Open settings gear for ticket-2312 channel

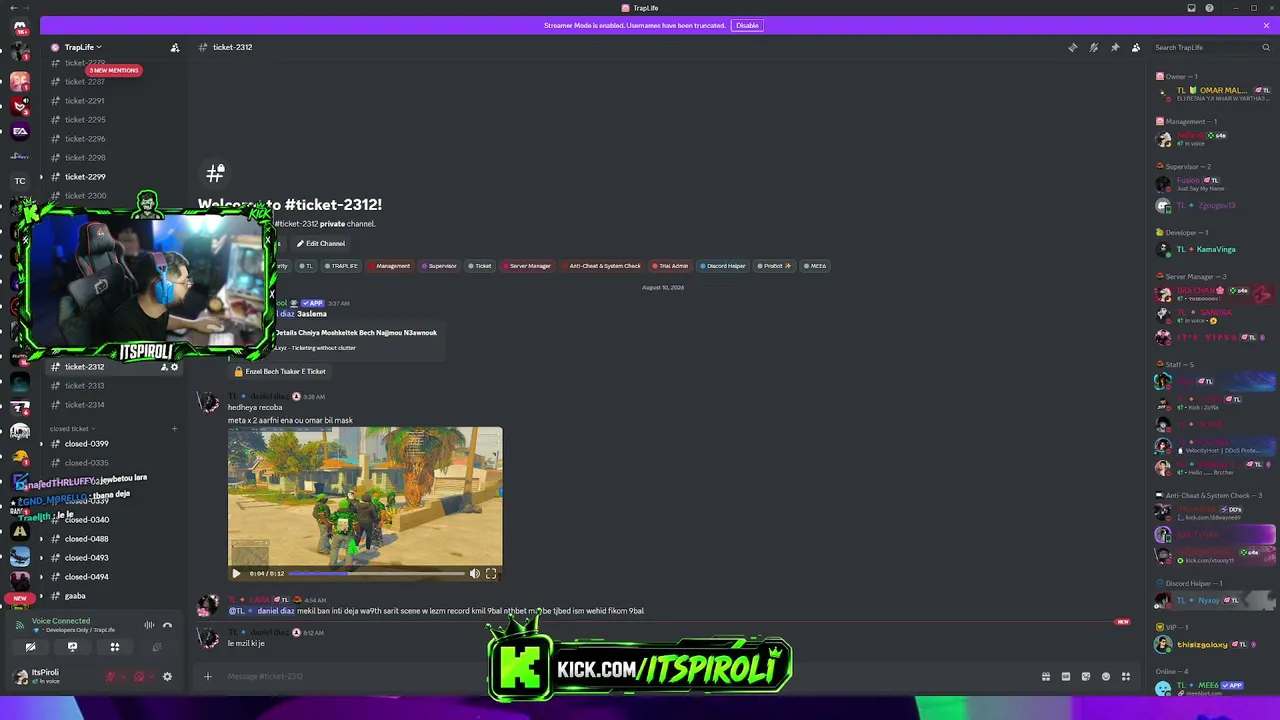tap(174, 367)
